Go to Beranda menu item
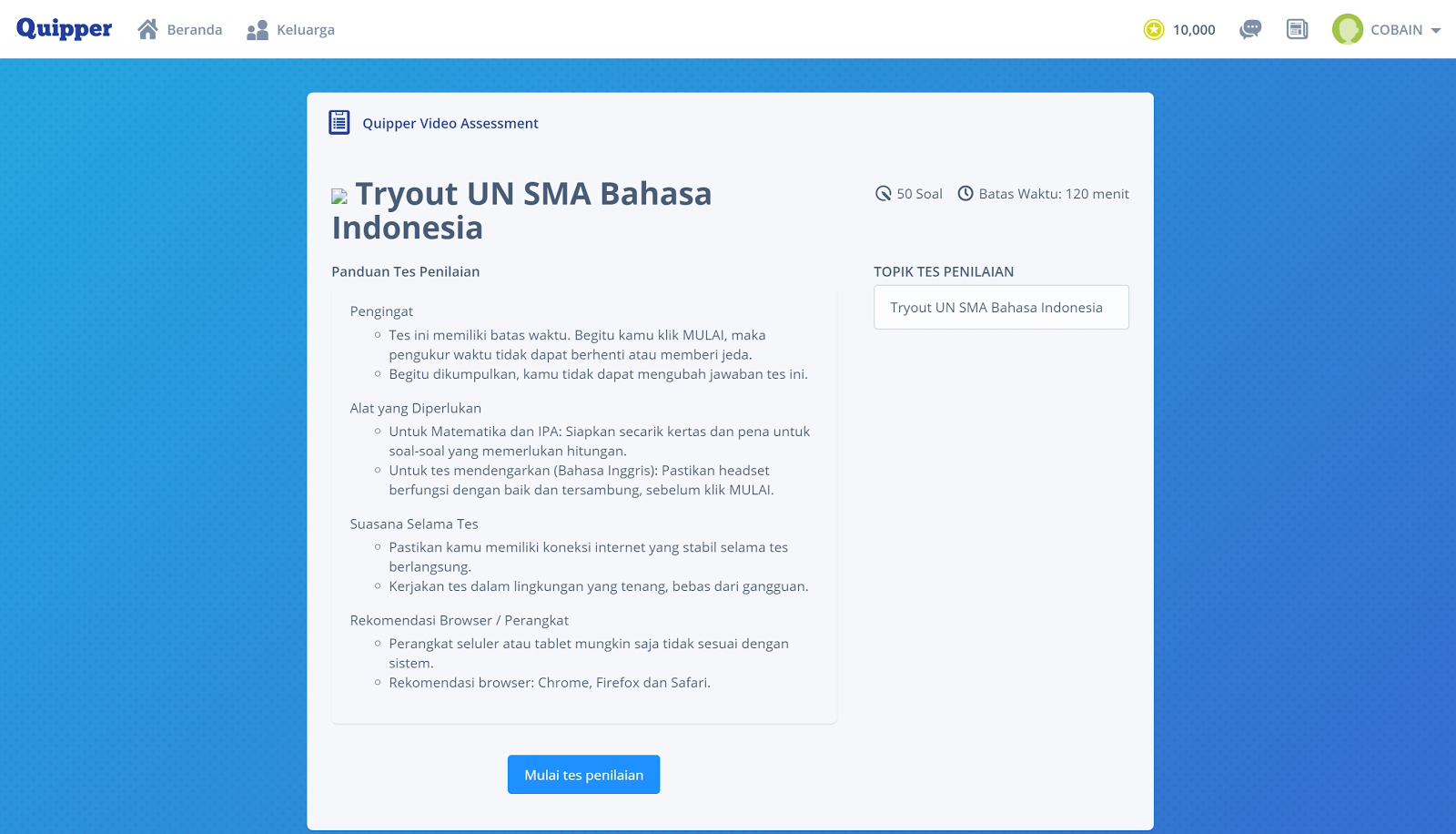1456x834 pixels. pyautogui.click(x=195, y=30)
